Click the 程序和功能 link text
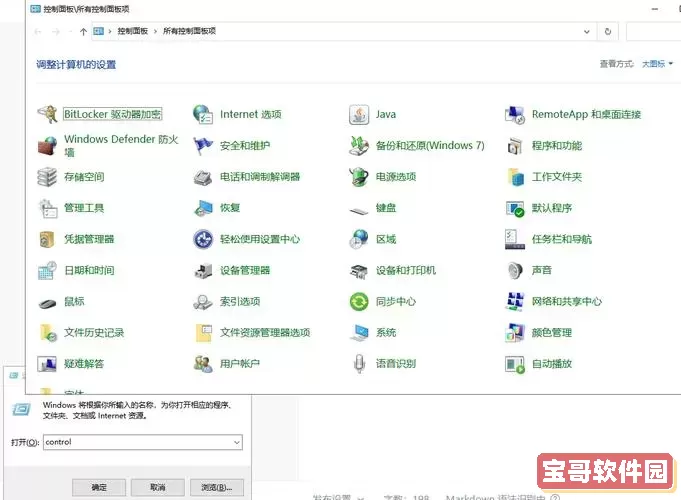Image resolution: width=681 pixels, height=500 pixels. [557, 146]
